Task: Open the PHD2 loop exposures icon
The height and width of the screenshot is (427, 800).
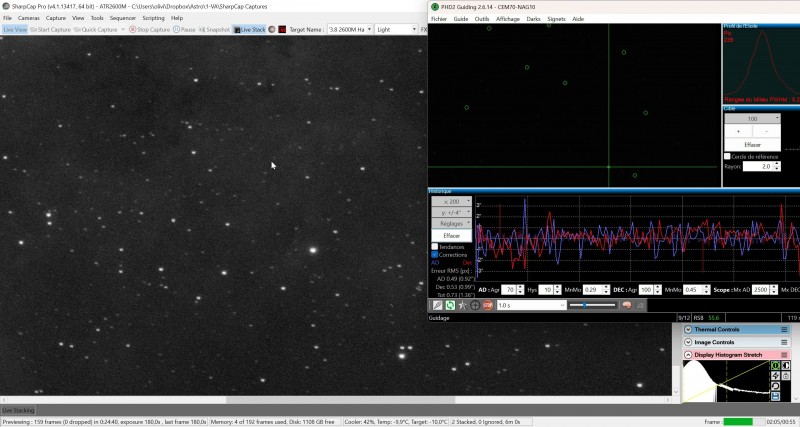Action: pyautogui.click(x=450, y=305)
